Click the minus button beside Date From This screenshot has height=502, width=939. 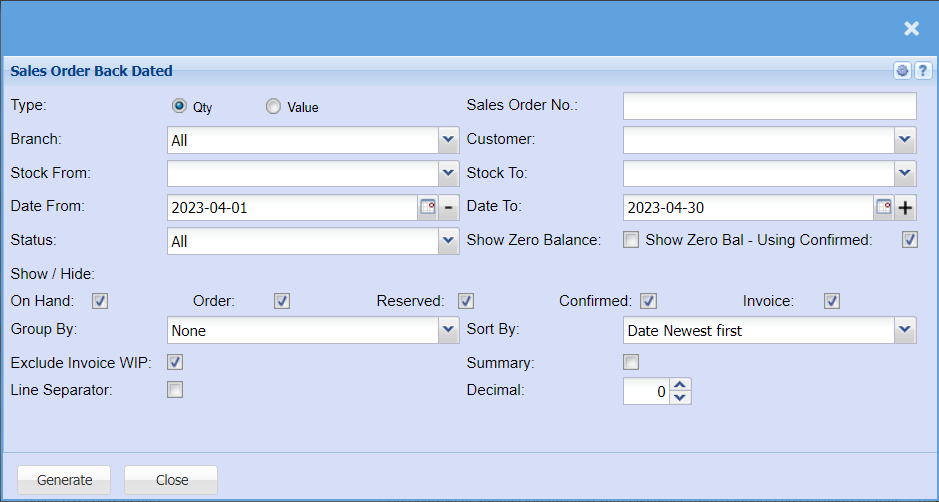pyautogui.click(x=448, y=207)
